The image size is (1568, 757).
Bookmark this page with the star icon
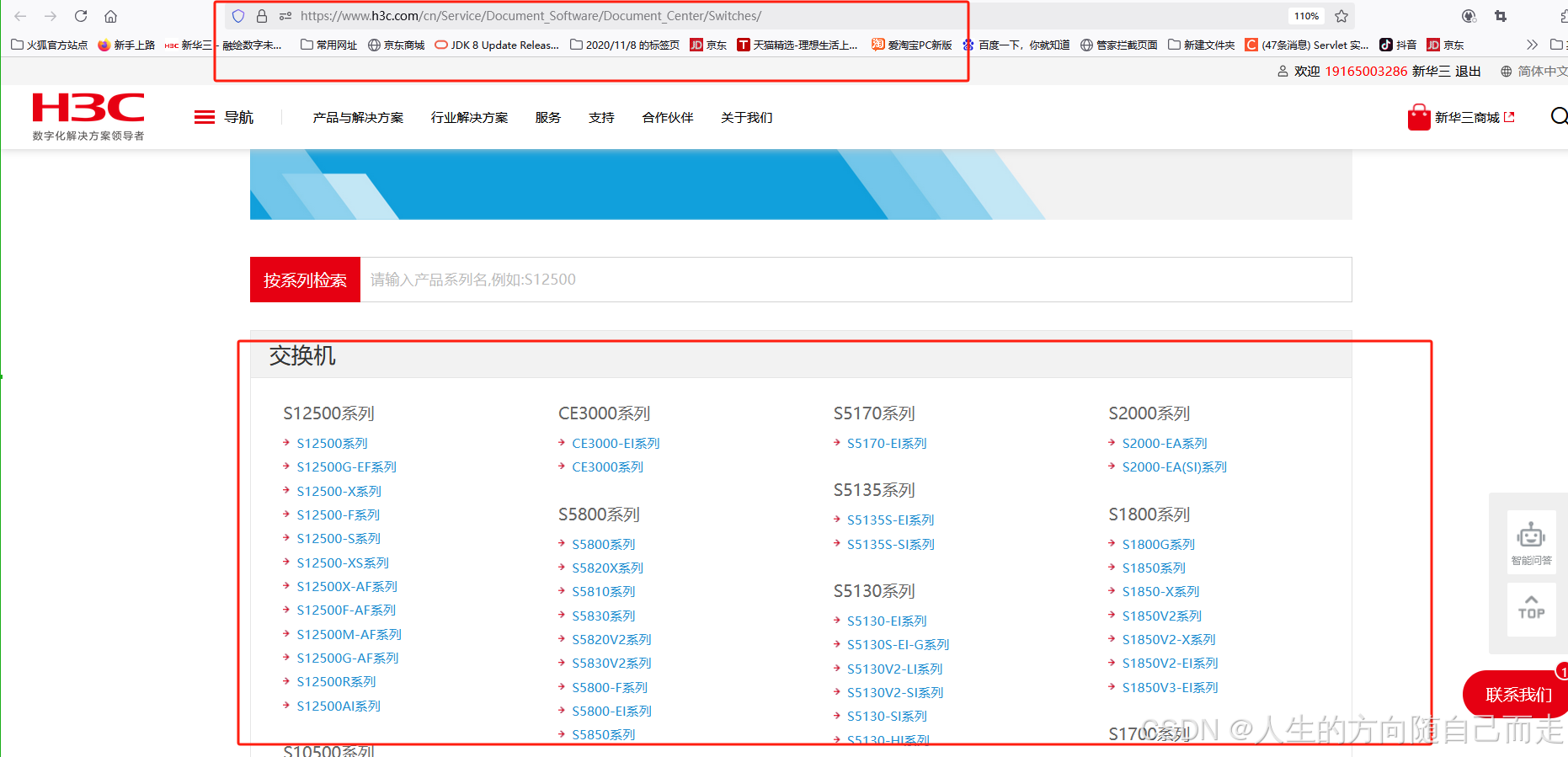1341,16
